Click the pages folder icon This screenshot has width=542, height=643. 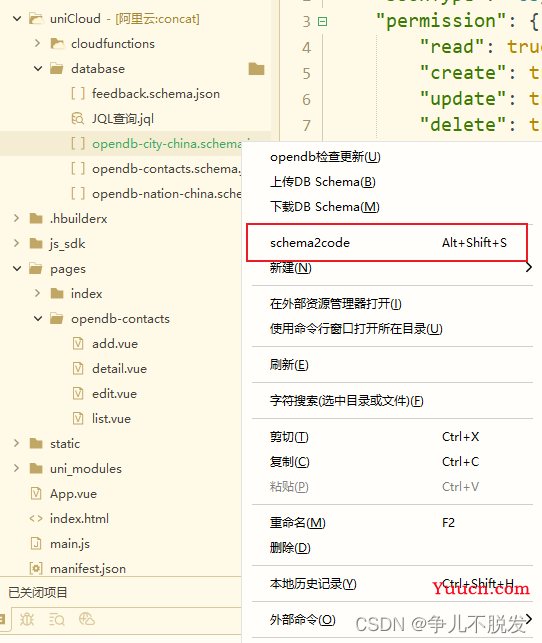pos(36,269)
